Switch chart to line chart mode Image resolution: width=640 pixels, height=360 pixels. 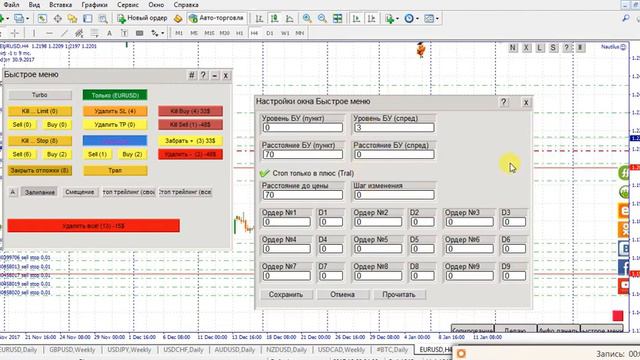pos(289,18)
